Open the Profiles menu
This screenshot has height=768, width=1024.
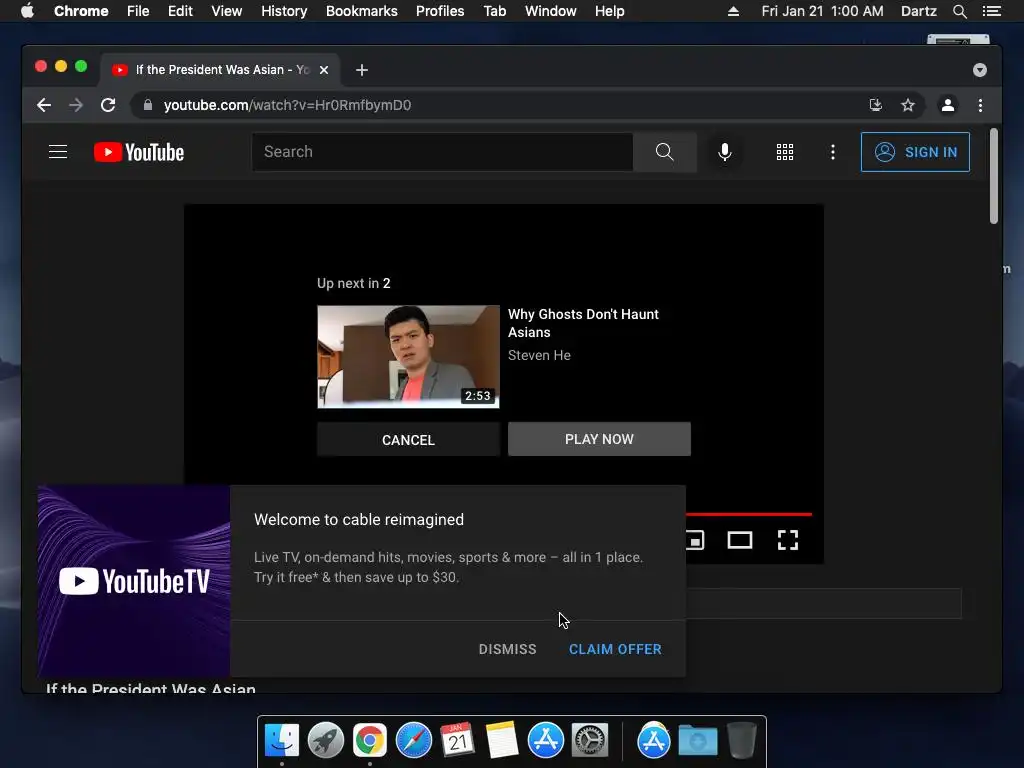coord(440,11)
